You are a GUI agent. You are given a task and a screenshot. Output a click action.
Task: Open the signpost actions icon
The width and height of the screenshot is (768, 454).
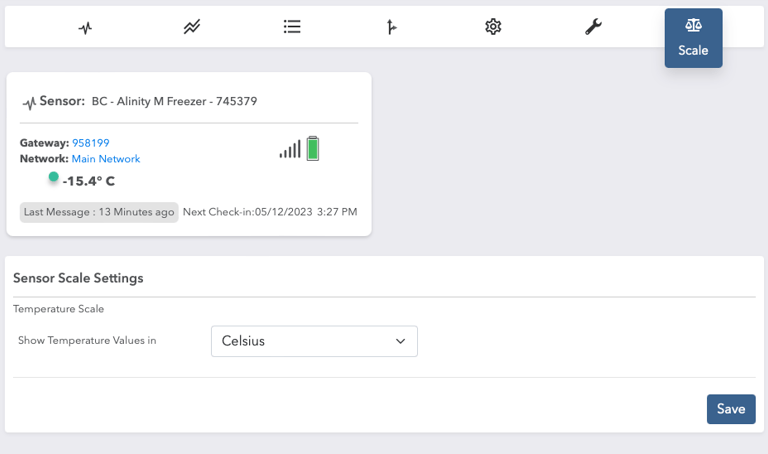[x=391, y=27]
